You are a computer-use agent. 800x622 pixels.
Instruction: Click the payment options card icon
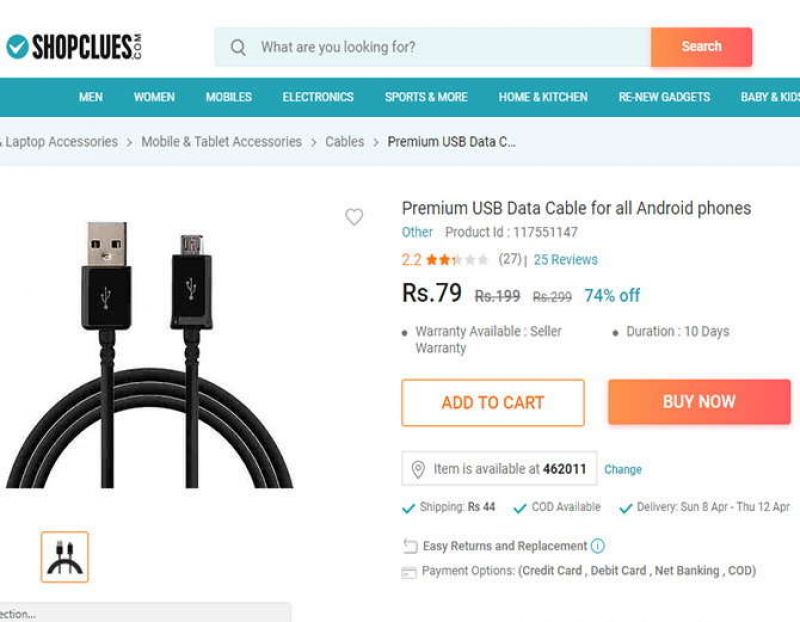tap(409, 572)
